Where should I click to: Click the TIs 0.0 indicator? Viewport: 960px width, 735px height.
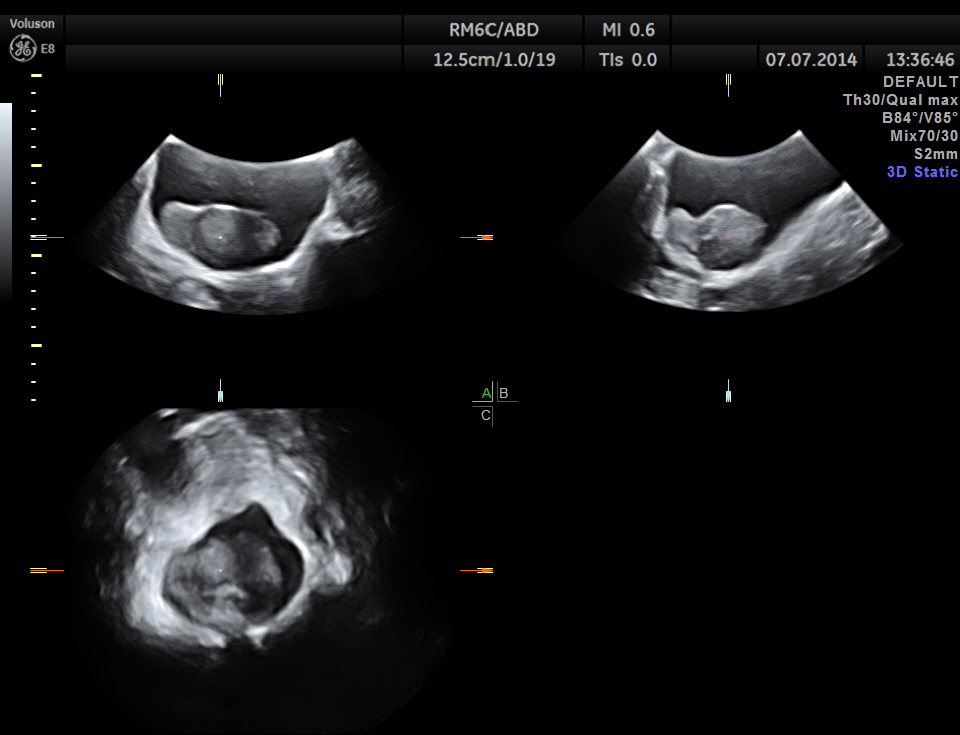point(628,59)
